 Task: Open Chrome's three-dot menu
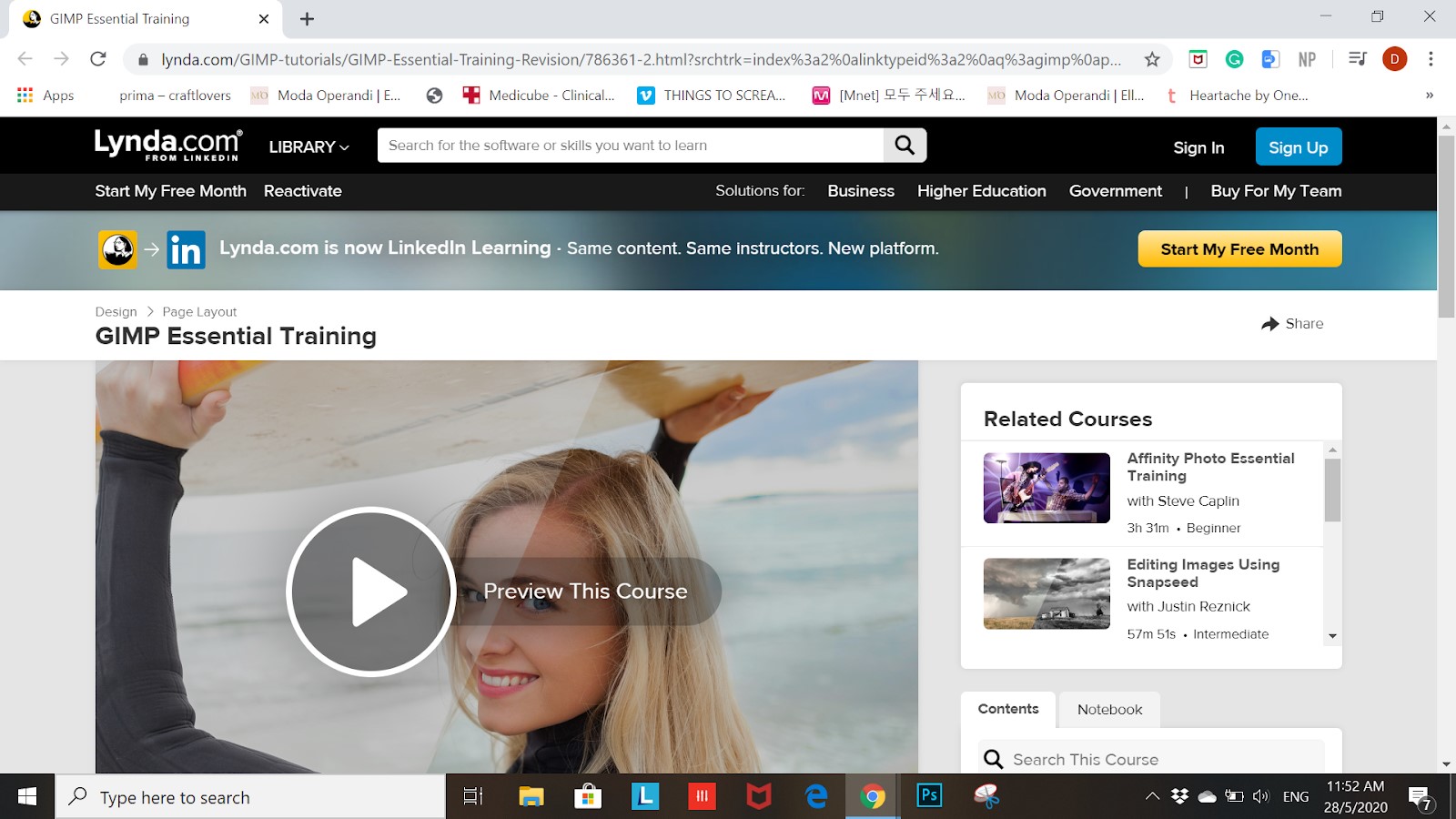[x=1431, y=59]
